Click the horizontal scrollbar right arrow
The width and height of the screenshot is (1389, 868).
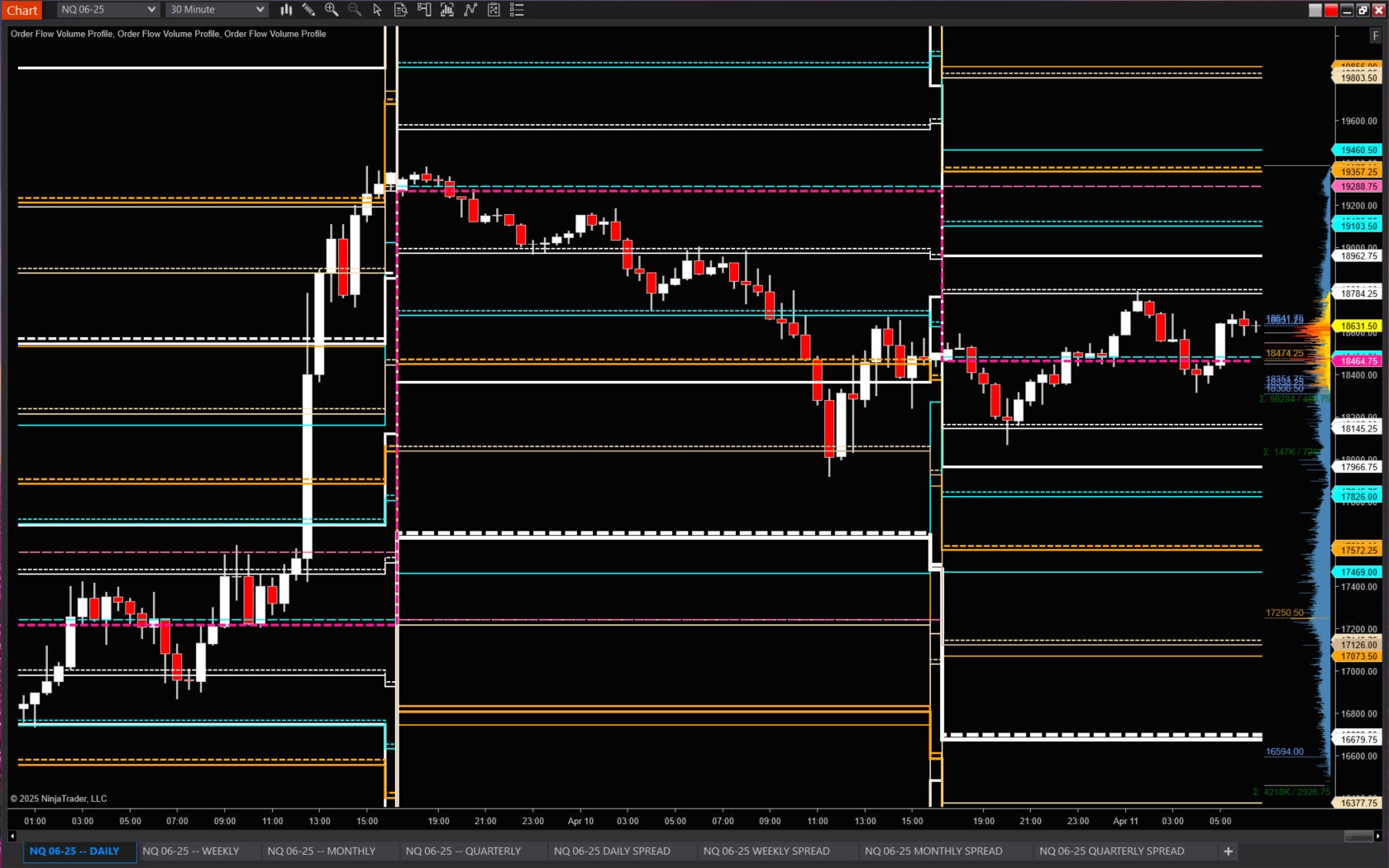click(x=1377, y=836)
